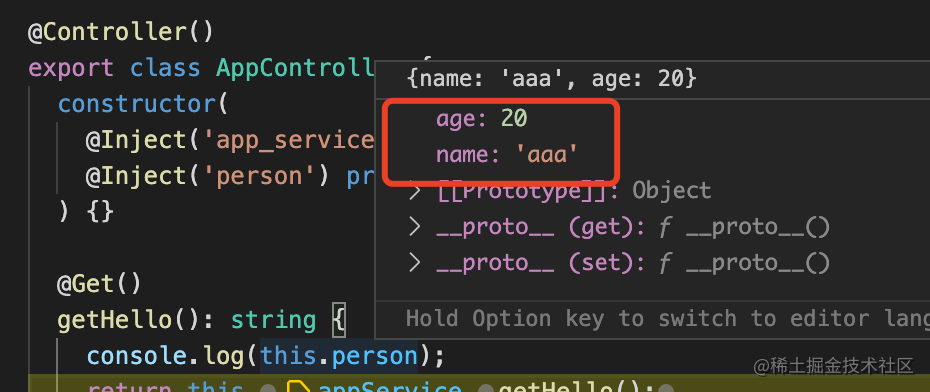The width and height of the screenshot is (930, 392).
Task: Click the highlighted this.person expression
Action: [x=339, y=356]
